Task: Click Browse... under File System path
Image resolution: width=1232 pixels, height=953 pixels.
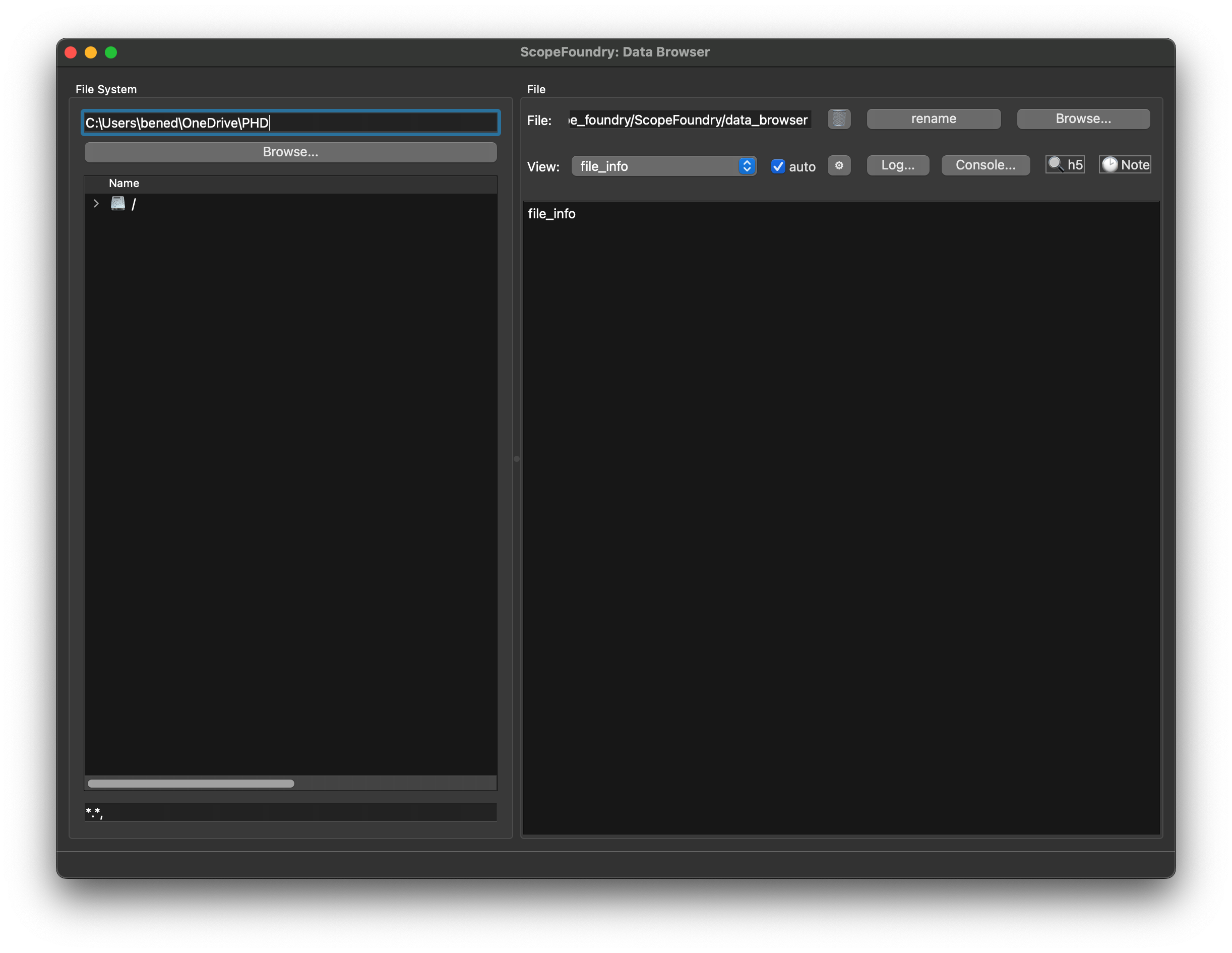Action: (x=290, y=152)
